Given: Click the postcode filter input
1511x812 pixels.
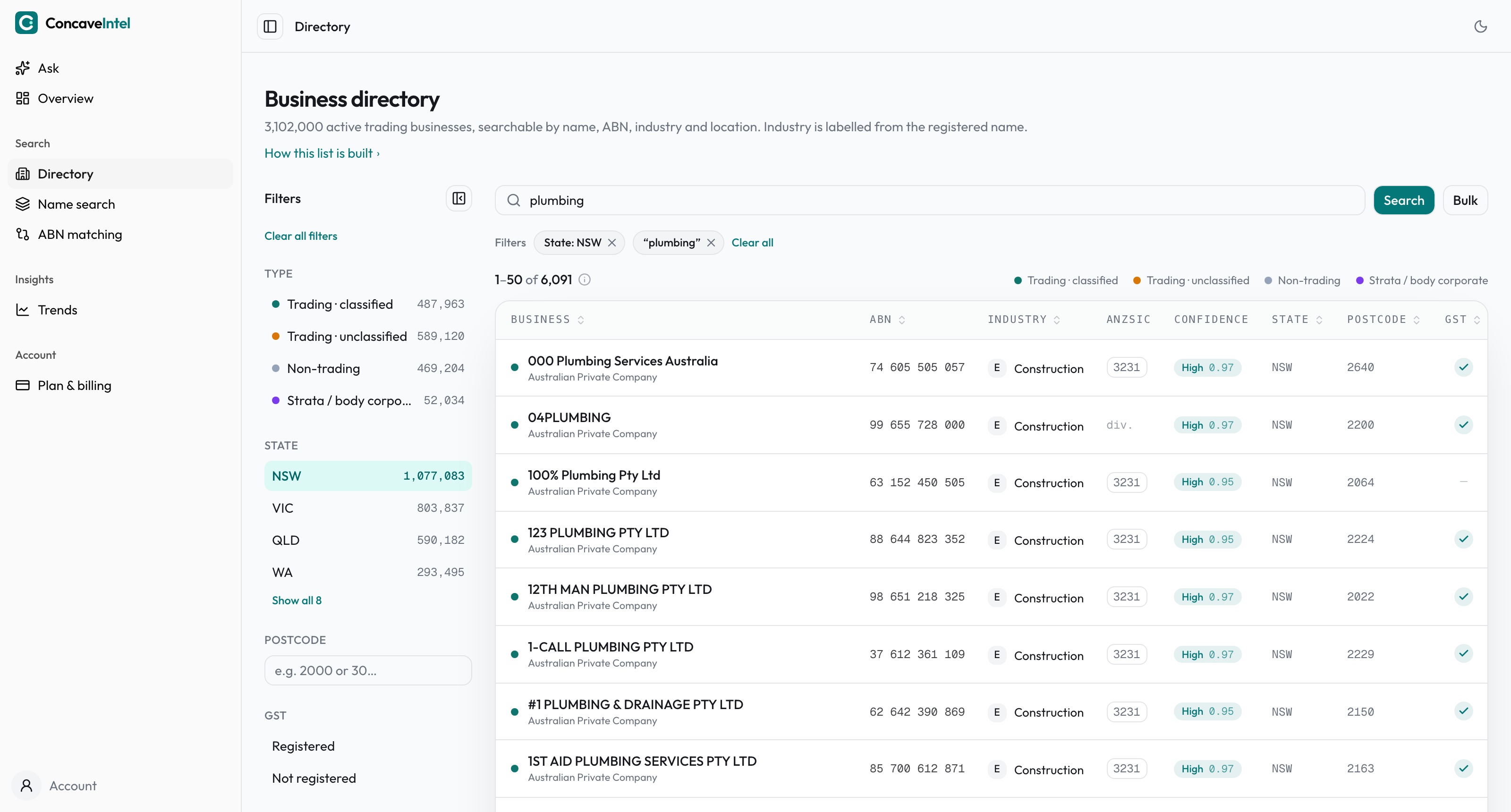Looking at the screenshot, I should (x=368, y=670).
